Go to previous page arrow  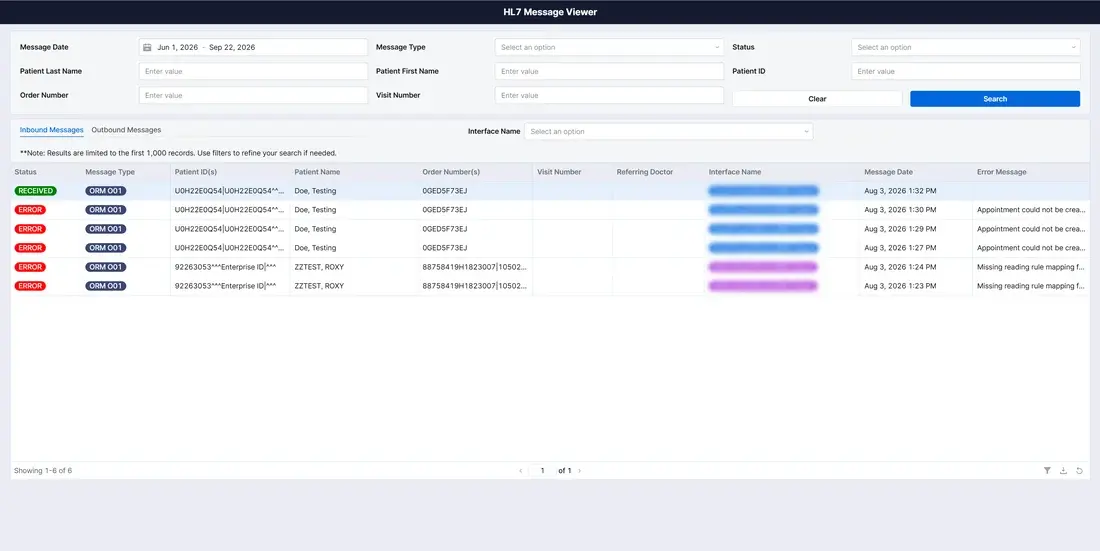click(x=521, y=470)
